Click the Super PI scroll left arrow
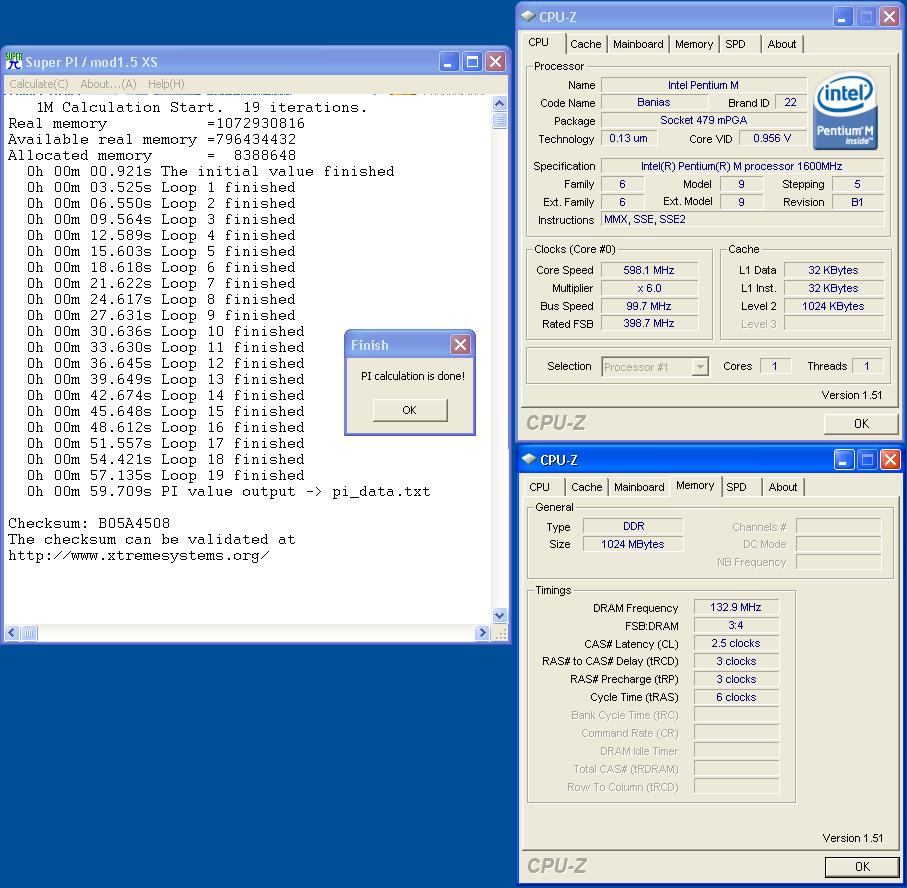 coord(12,633)
